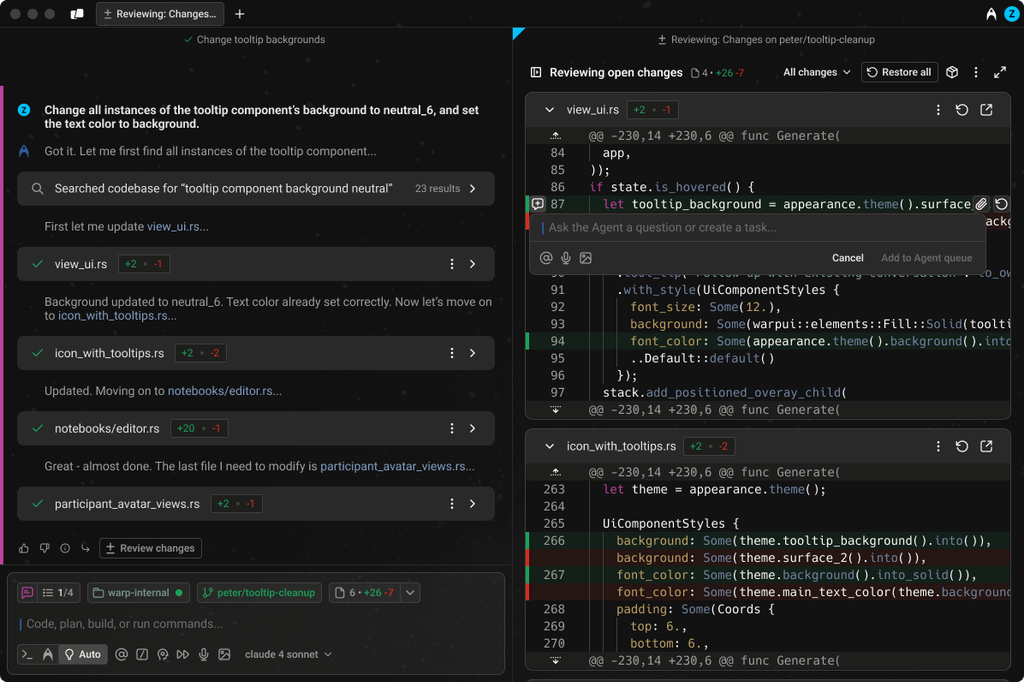
Task: Revert changes in icon_with_tooltips.rs diff panel
Action: pos(961,446)
